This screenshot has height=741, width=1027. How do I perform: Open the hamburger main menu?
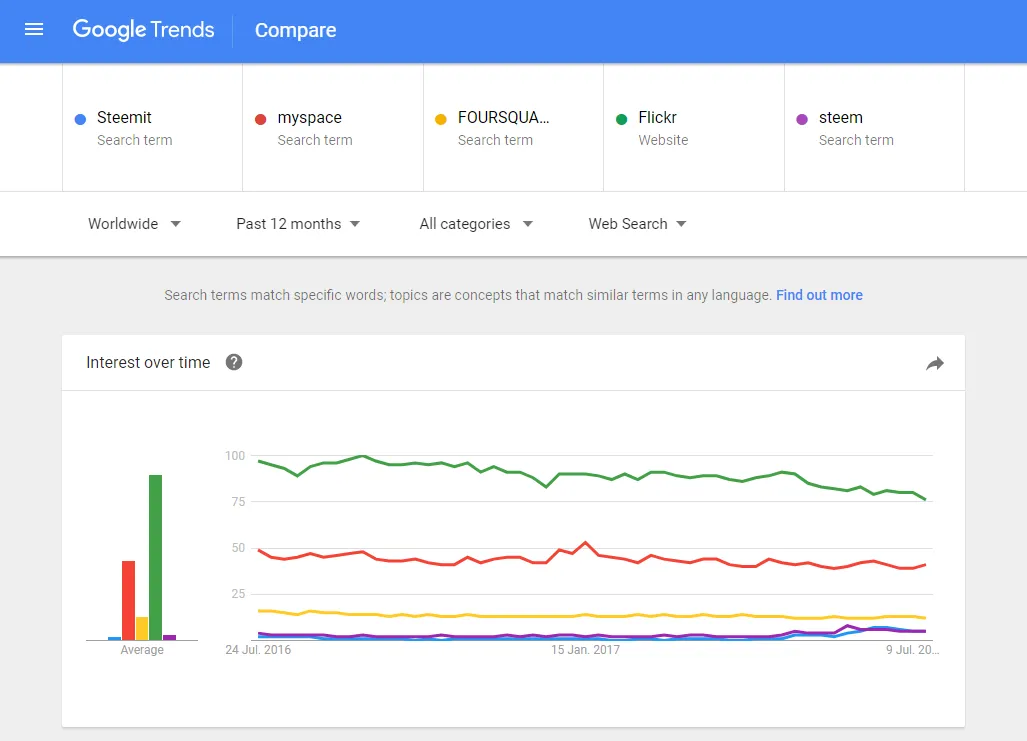click(33, 29)
